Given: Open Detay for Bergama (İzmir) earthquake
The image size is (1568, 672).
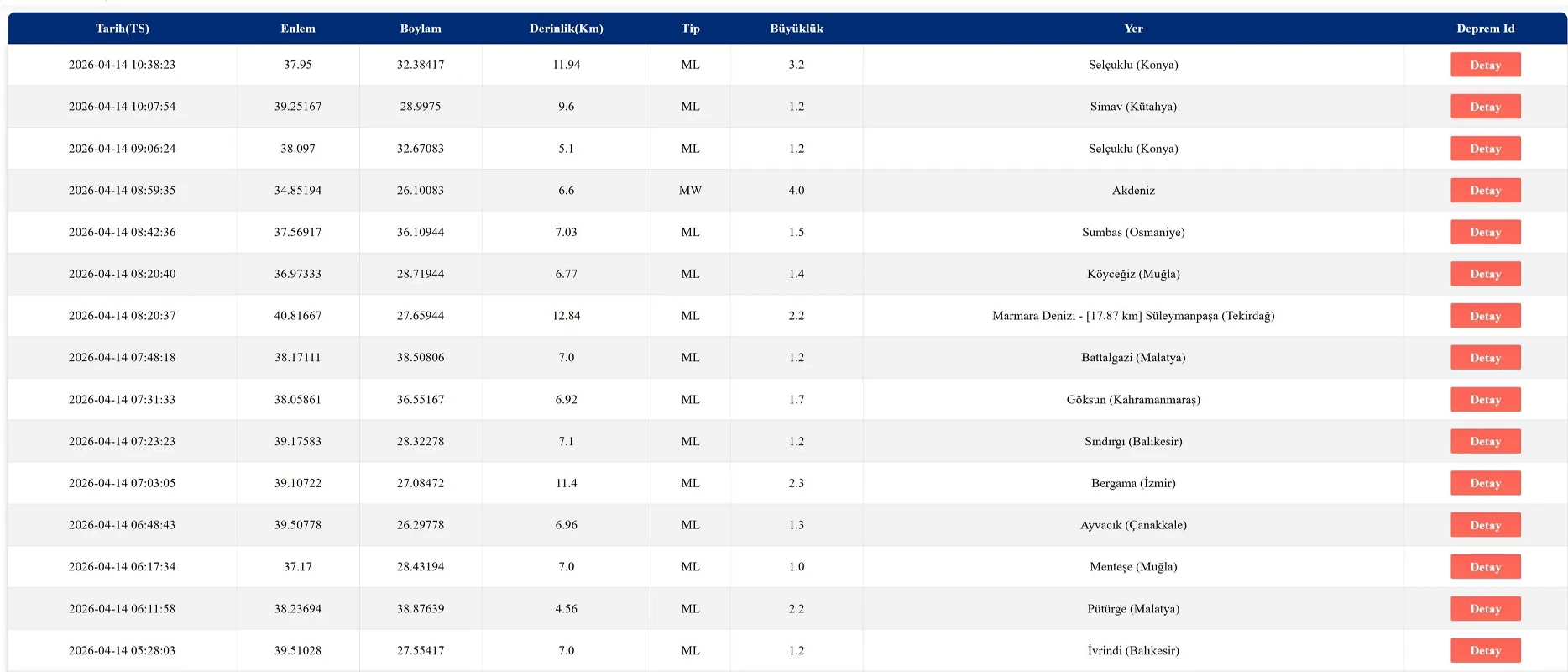Looking at the screenshot, I should [1485, 483].
